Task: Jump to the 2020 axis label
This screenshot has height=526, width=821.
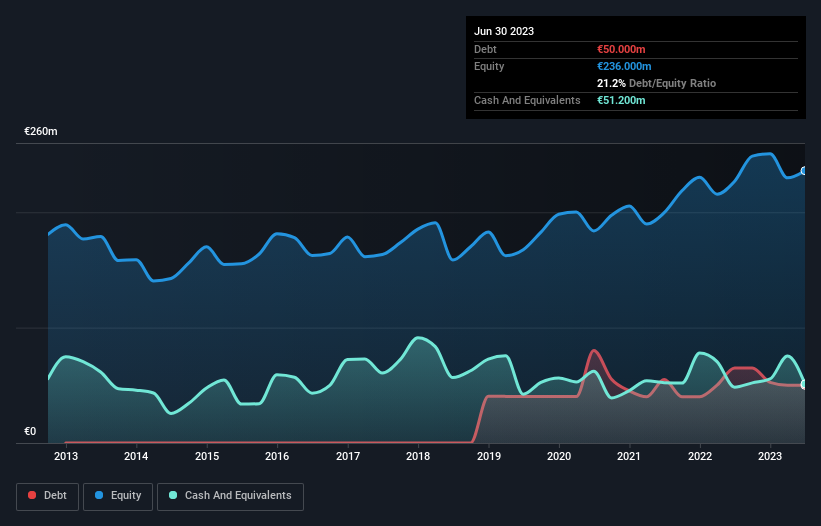Action: pyautogui.click(x=559, y=457)
